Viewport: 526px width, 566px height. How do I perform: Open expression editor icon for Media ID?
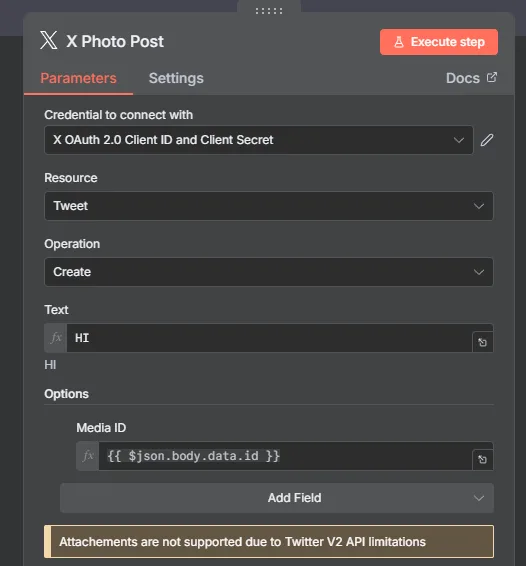pos(483,460)
